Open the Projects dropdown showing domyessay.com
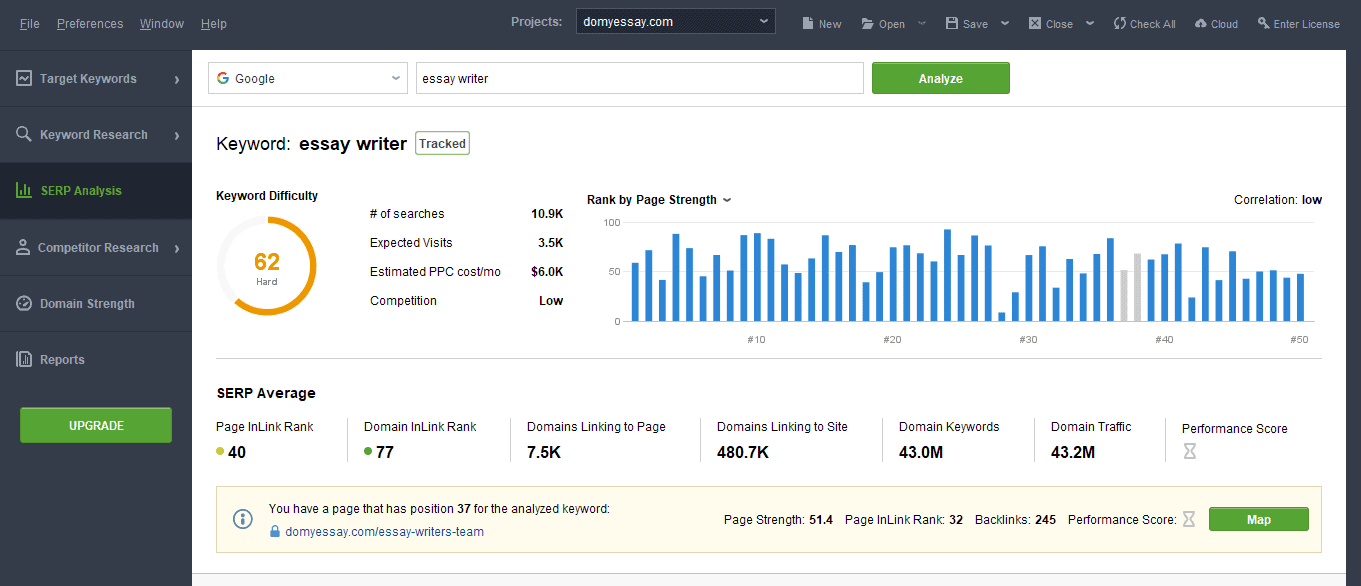Screen dimensions: 1361x586 coord(675,19)
